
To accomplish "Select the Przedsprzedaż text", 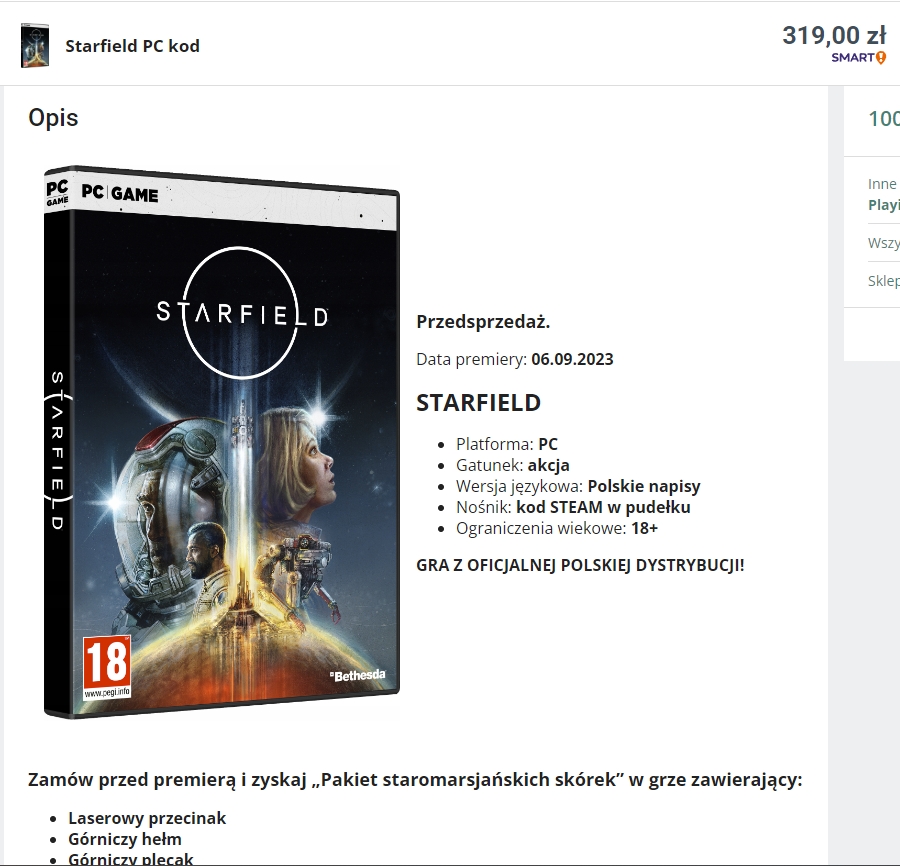I will 483,322.
